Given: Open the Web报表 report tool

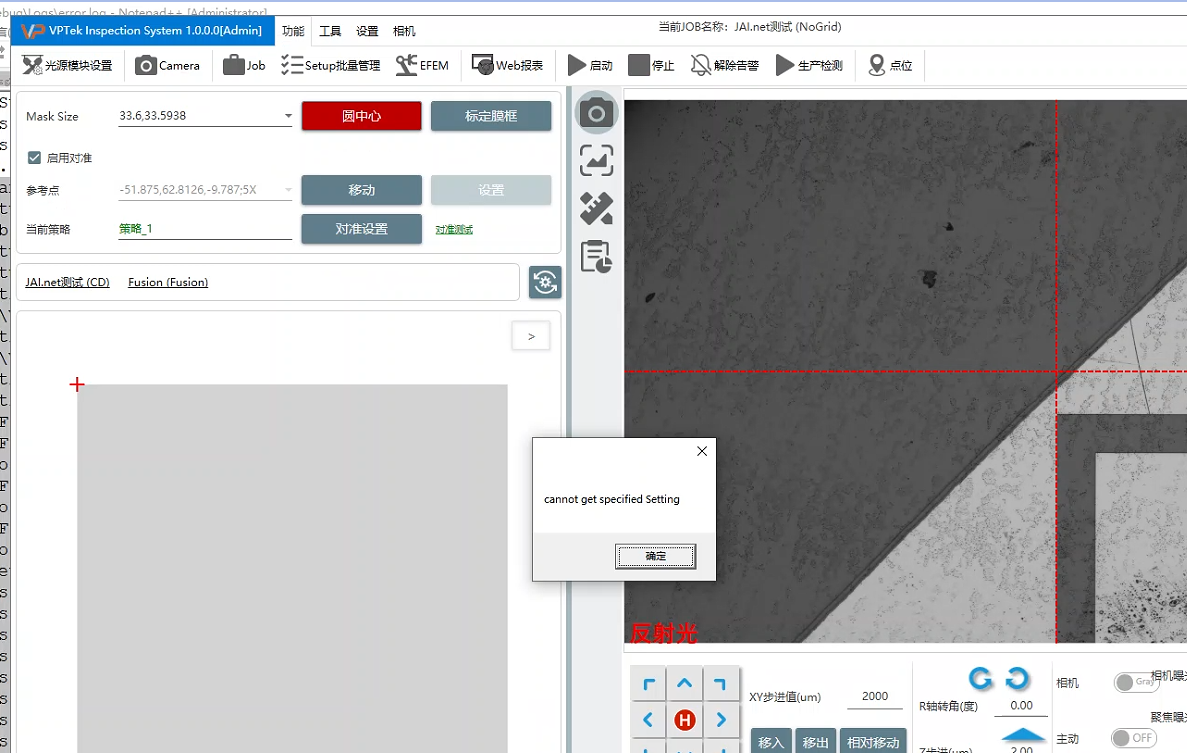Looking at the screenshot, I should [x=507, y=66].
